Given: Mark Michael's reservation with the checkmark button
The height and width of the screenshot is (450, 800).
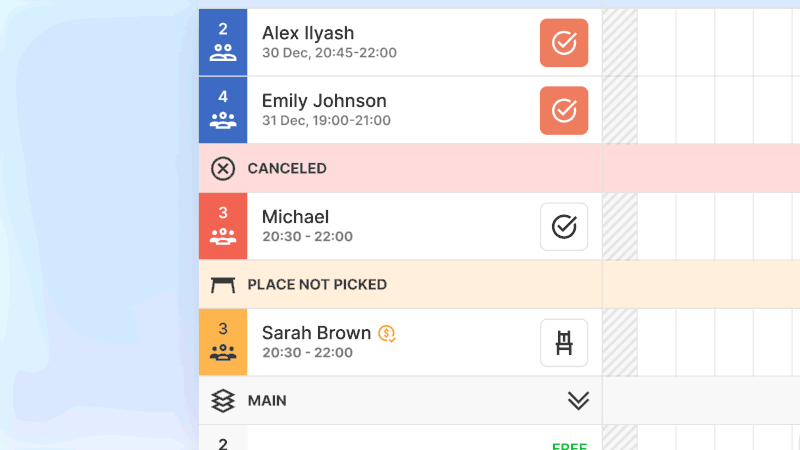Looking at the screenshot, I should point(564,227).
